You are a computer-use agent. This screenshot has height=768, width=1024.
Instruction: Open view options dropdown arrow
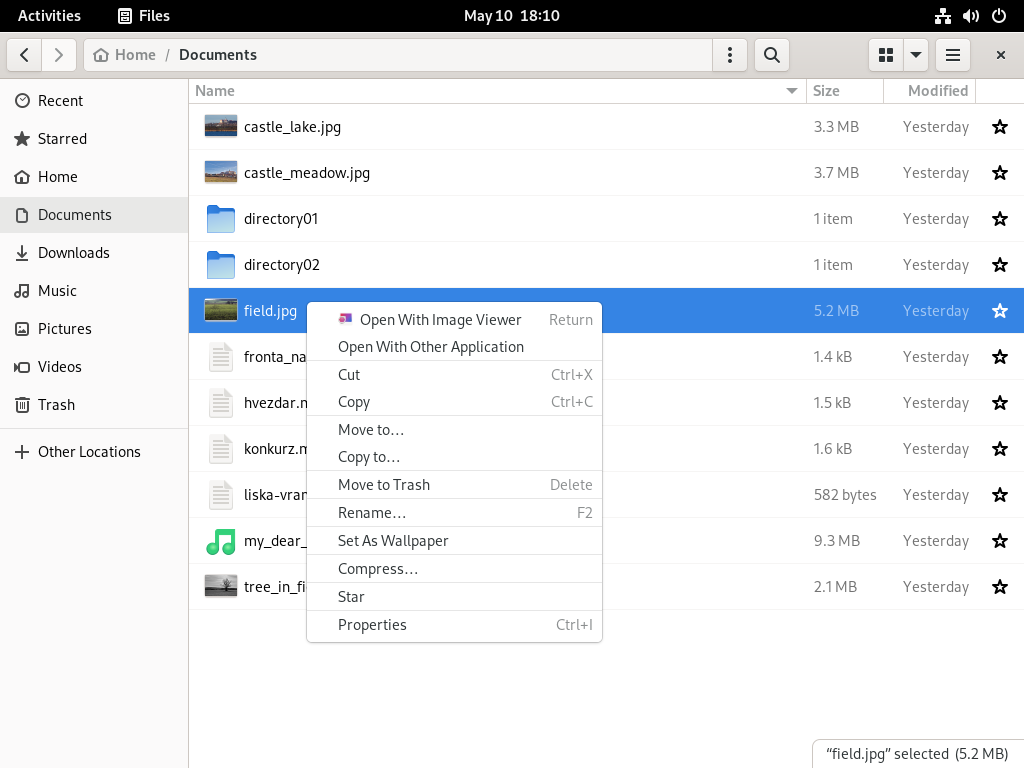[916, 55]
